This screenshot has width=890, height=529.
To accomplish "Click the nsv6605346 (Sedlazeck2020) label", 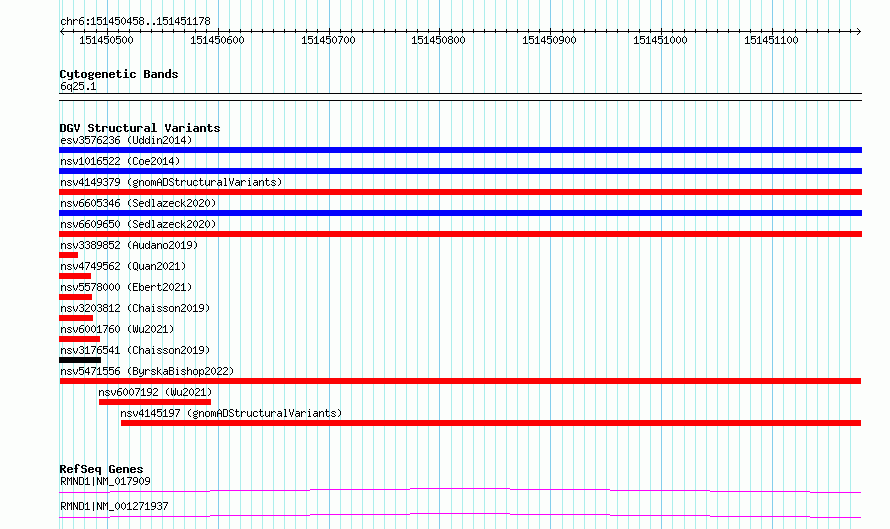I will (x=138, y=203).
